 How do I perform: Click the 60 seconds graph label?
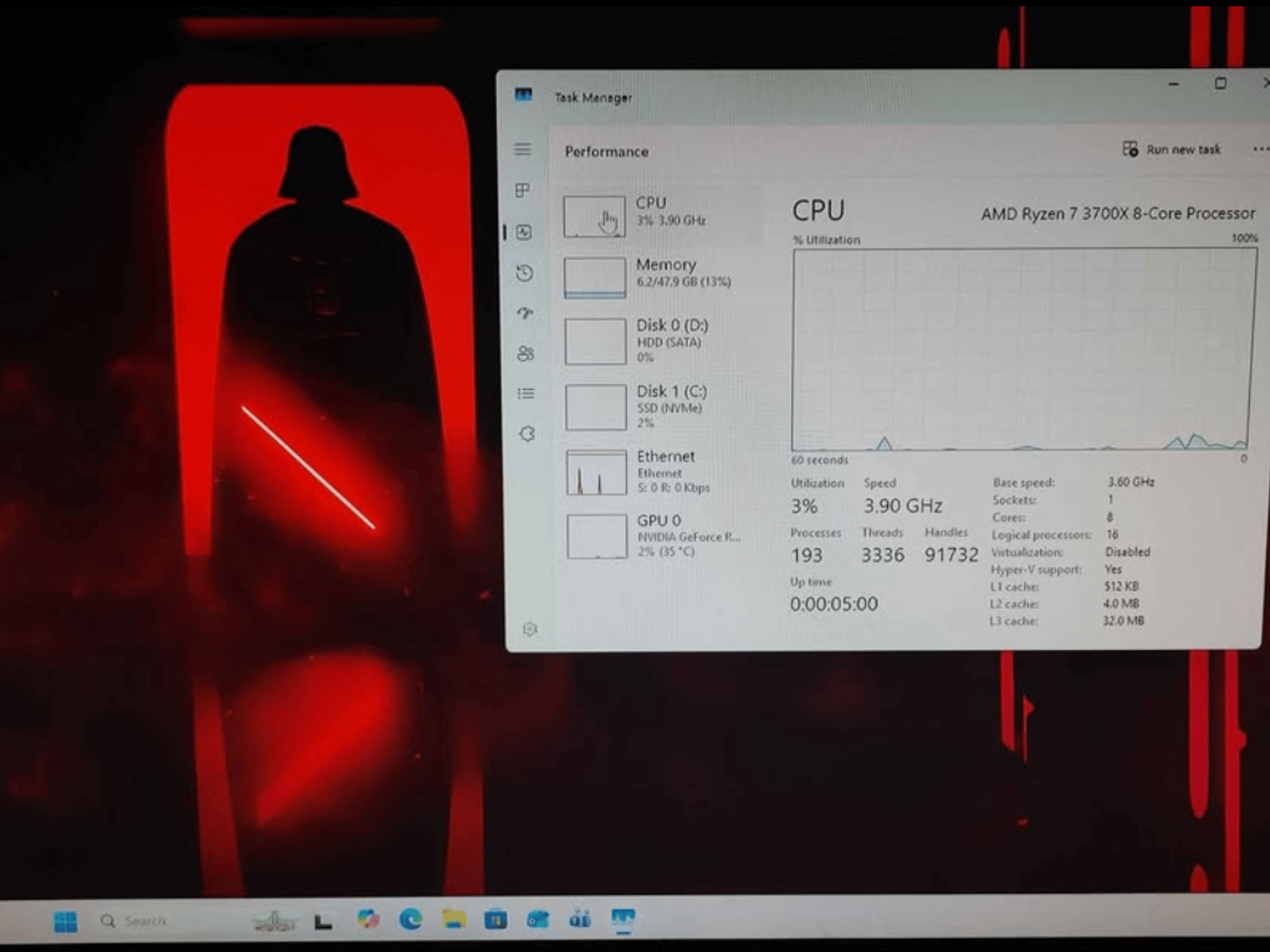[819, 460]
